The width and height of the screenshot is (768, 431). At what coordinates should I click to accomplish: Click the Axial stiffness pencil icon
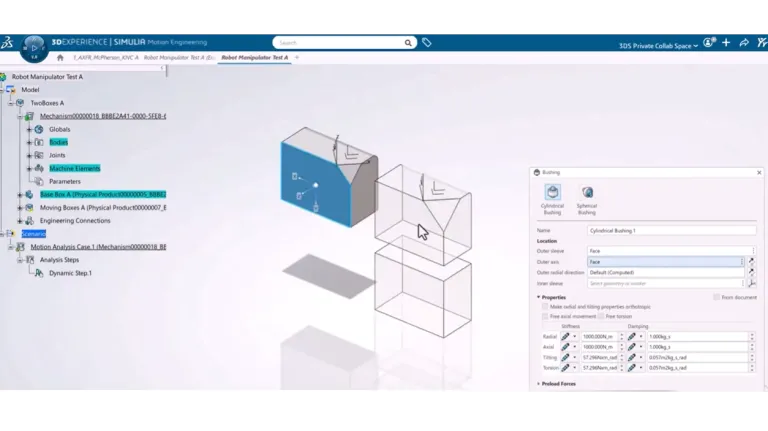tap(565, 347)
